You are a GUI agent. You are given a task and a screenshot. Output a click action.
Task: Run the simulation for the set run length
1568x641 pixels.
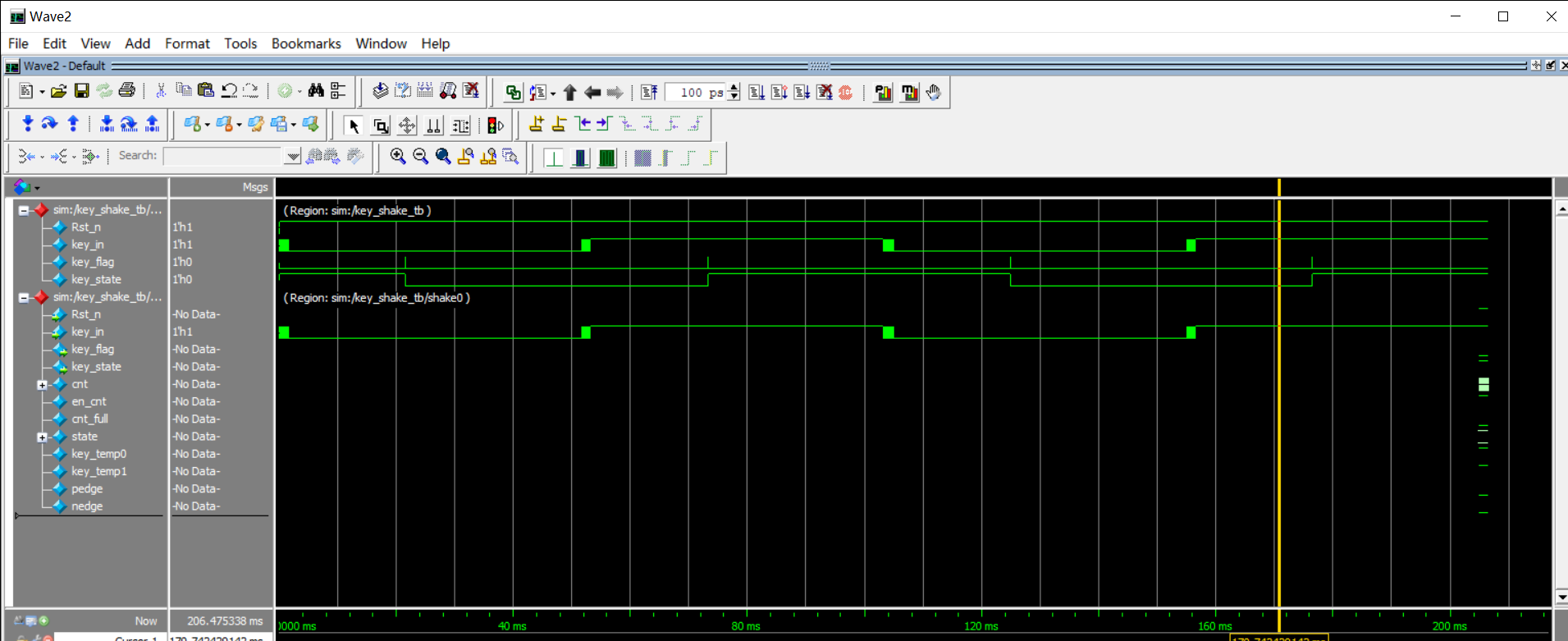tap(757, 92)
